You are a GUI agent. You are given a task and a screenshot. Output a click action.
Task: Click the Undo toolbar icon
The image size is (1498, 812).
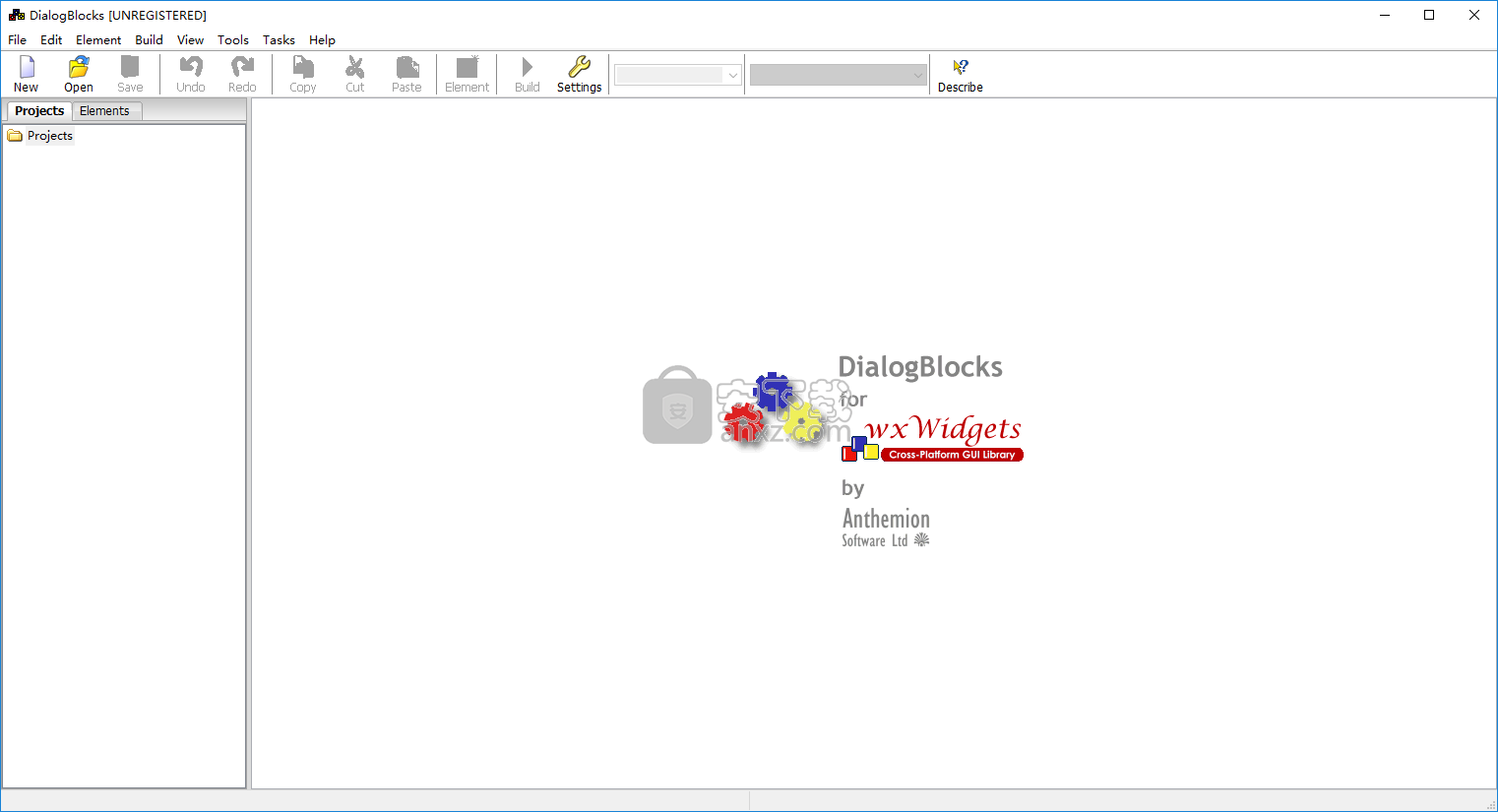pos(191,67)
